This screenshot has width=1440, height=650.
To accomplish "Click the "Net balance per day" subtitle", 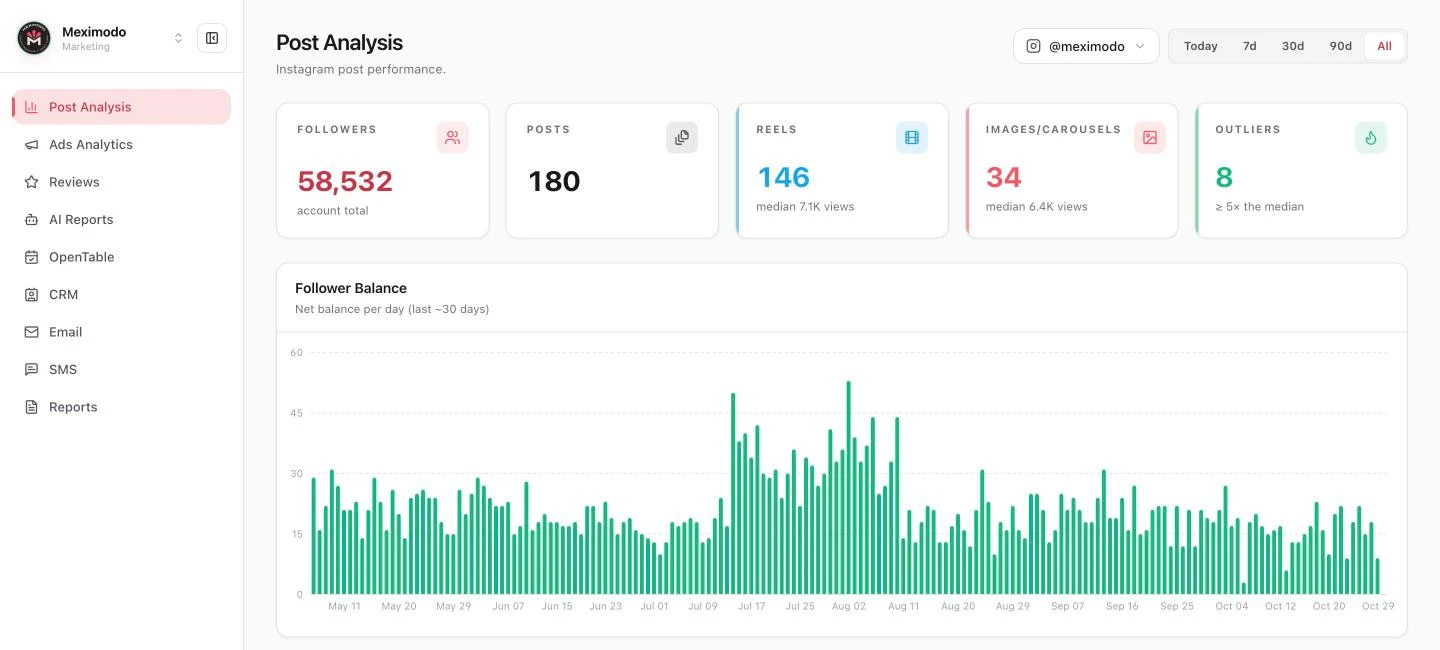I will tap(392, 309).
